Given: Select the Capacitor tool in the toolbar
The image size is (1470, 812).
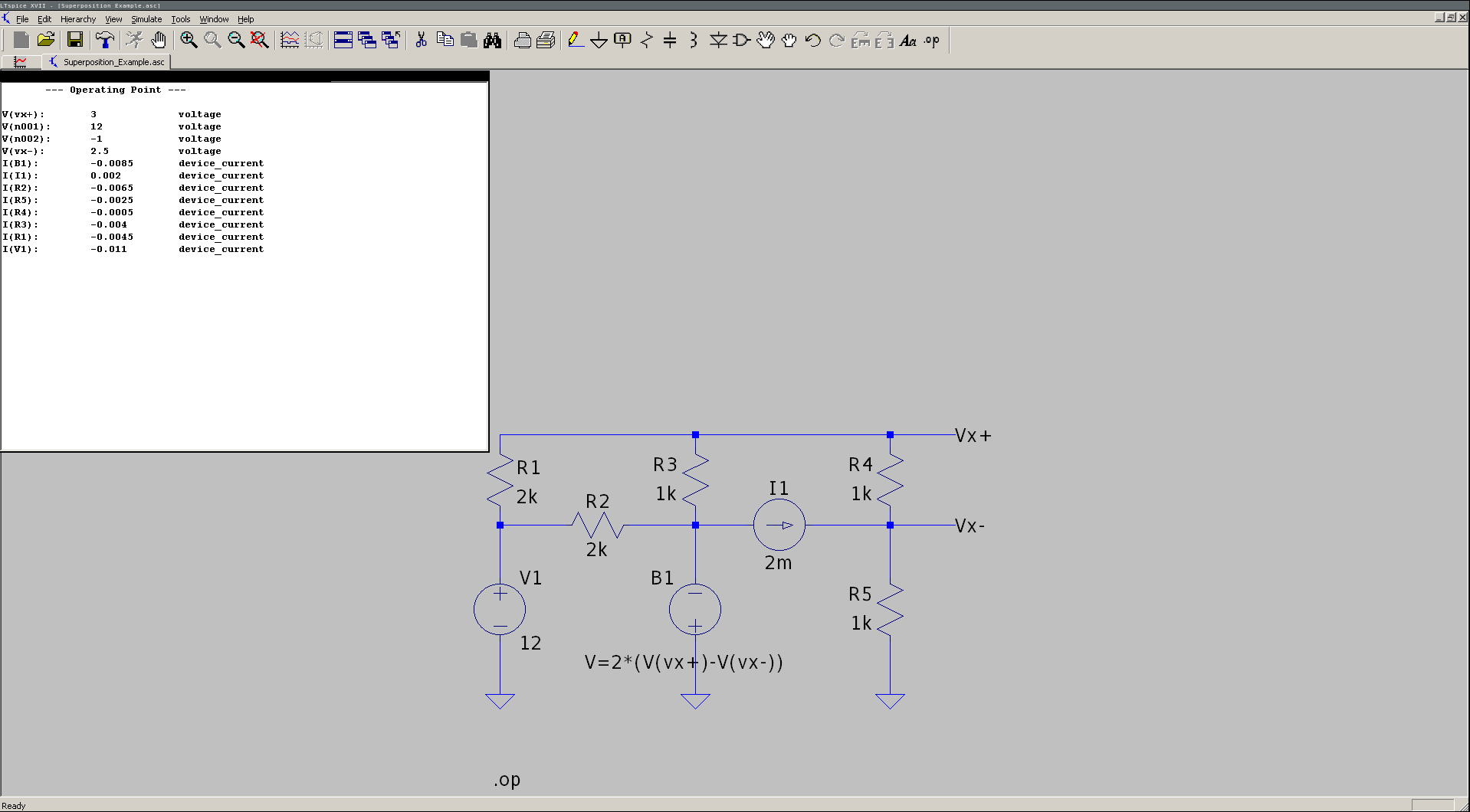Looking at the screenshot, I should click(x=669, y=40).
